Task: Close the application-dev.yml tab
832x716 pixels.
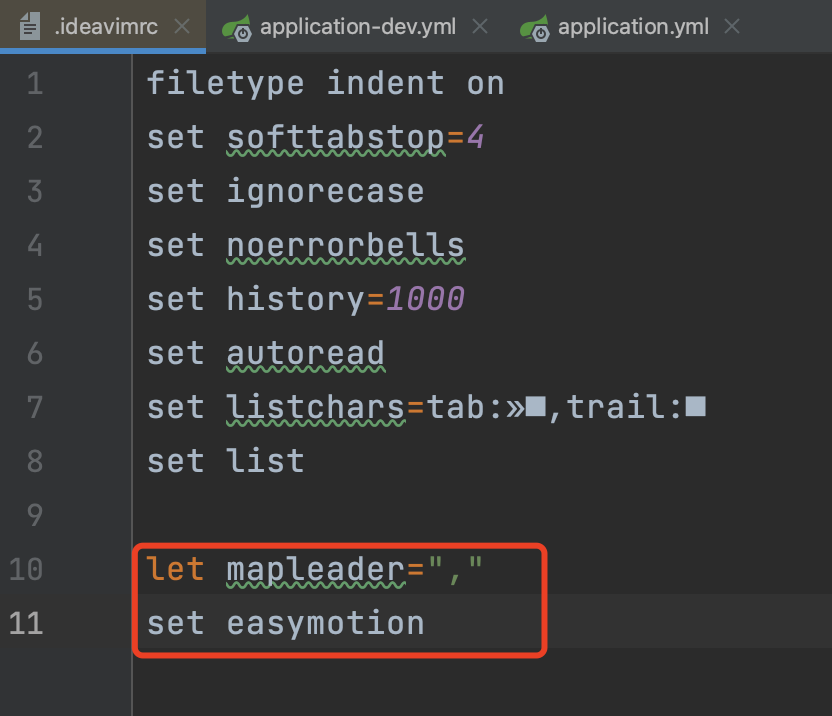Action: pyautogui.click(x=480, y=26)
